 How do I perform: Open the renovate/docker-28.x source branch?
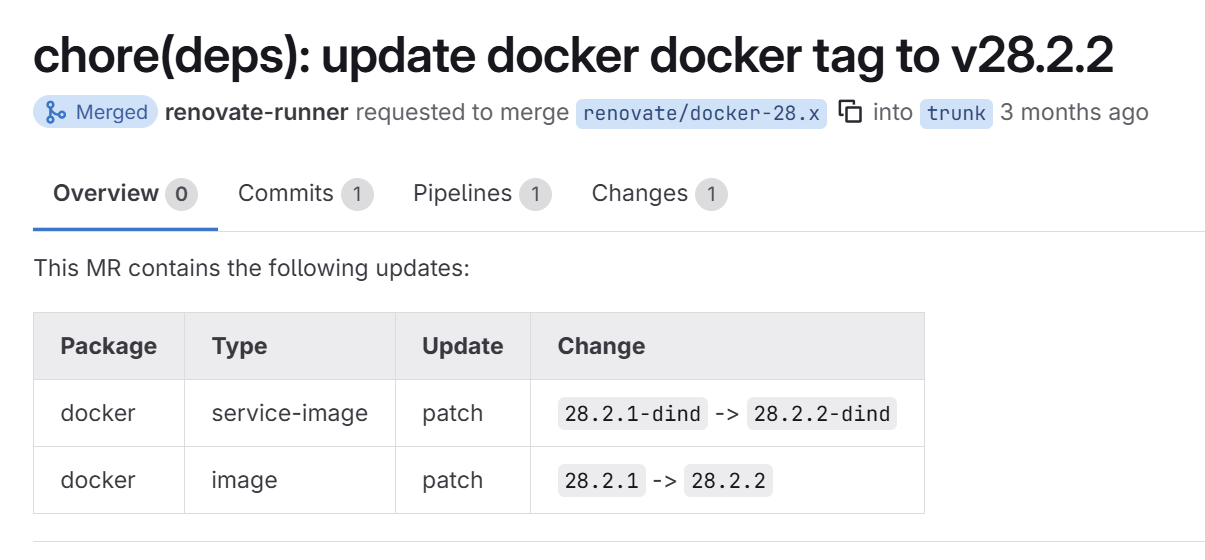point(701,113)
